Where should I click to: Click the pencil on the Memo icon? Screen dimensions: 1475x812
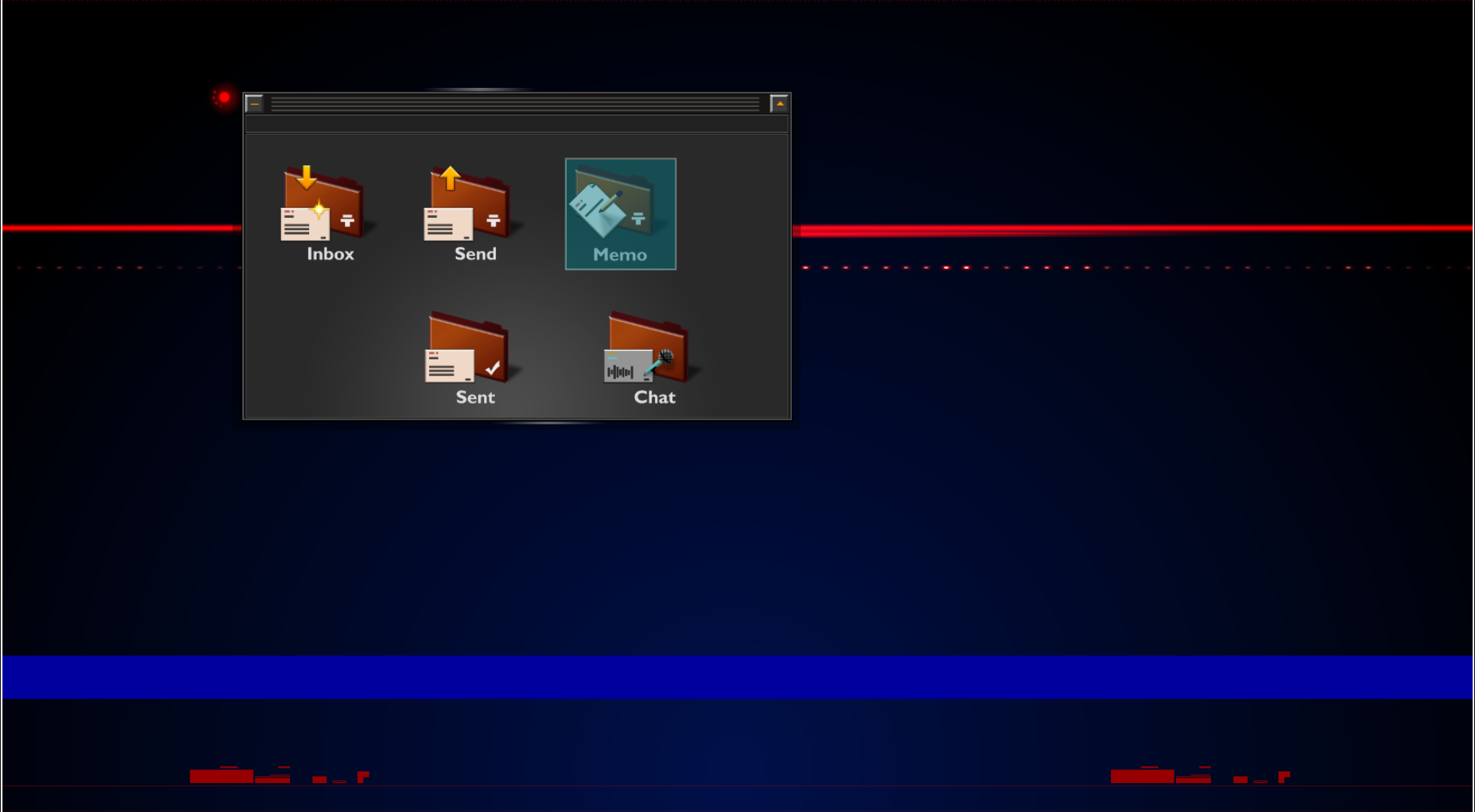pos(611,202)
